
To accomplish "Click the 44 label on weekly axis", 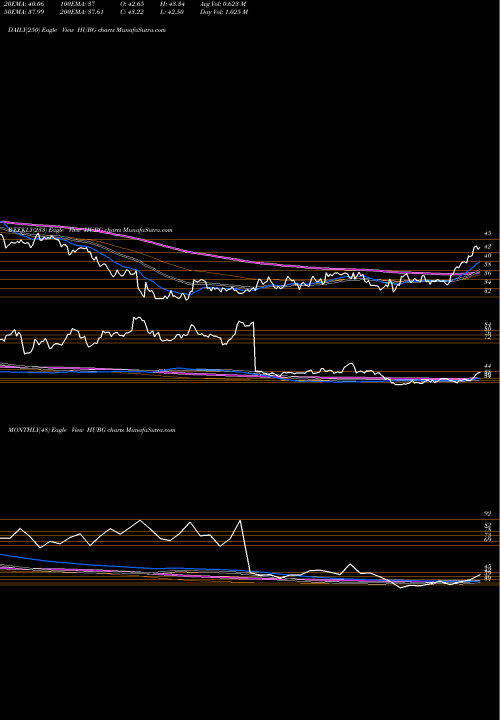I will 488,366.
